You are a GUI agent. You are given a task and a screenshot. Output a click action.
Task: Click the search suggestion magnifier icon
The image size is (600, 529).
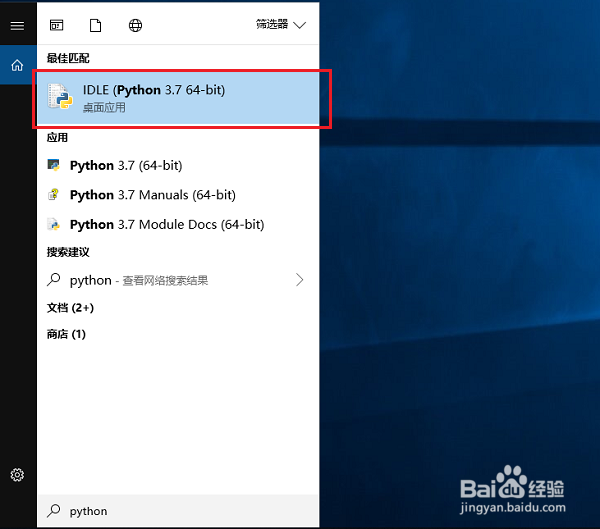(54, 280)
